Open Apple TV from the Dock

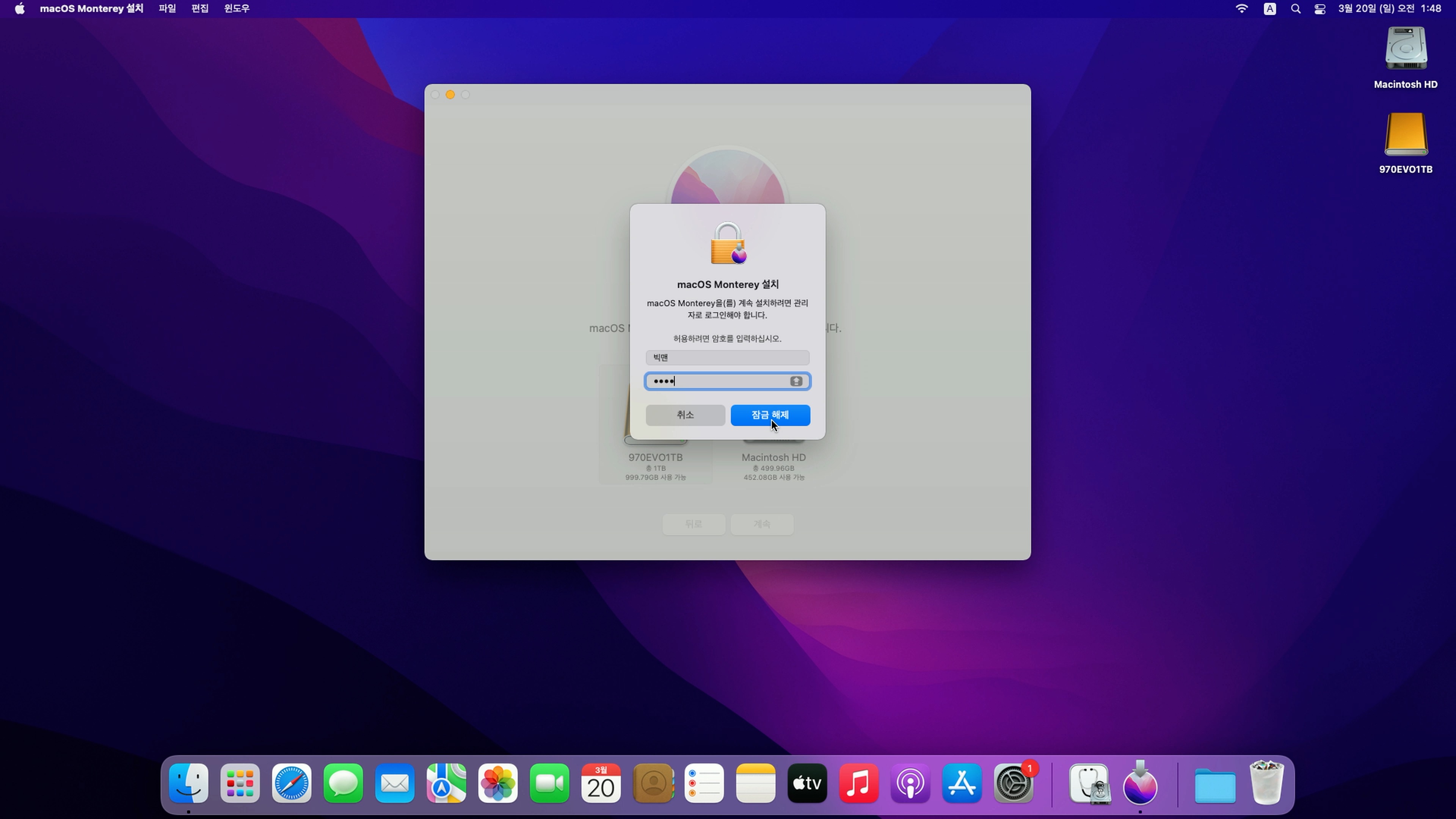[x=807, y=783]
